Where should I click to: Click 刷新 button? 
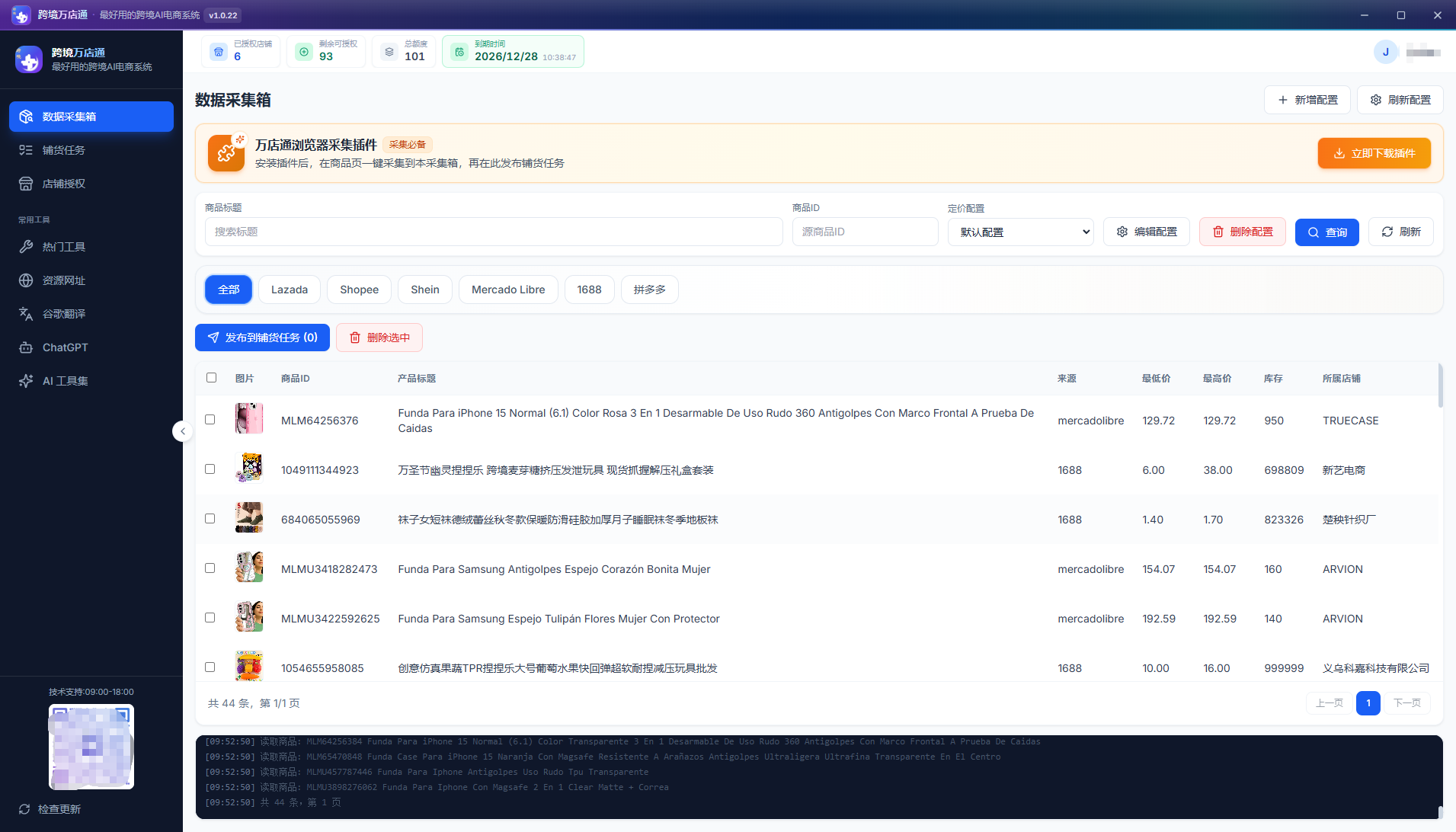click(x=1401, y=232)
